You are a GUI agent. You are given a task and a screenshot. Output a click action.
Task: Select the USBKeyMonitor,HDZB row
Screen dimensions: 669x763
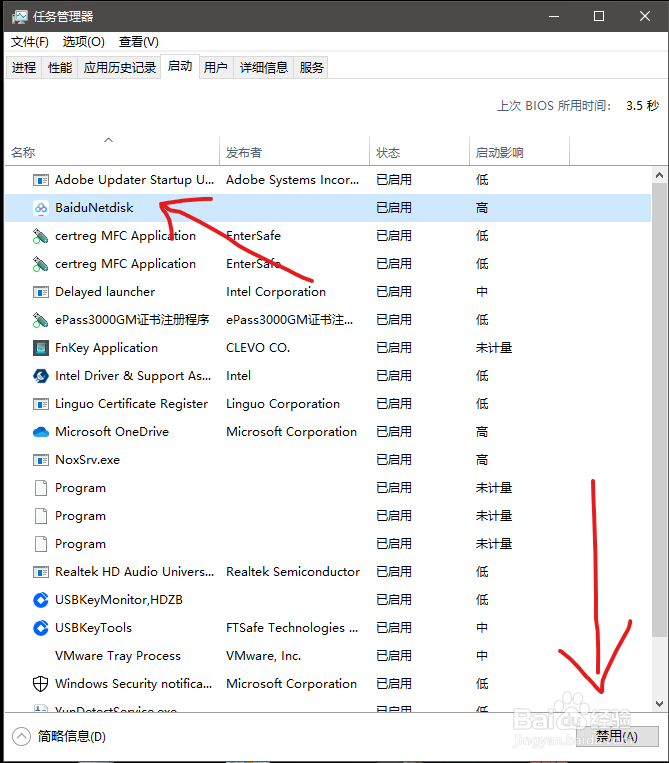point(328,600)
